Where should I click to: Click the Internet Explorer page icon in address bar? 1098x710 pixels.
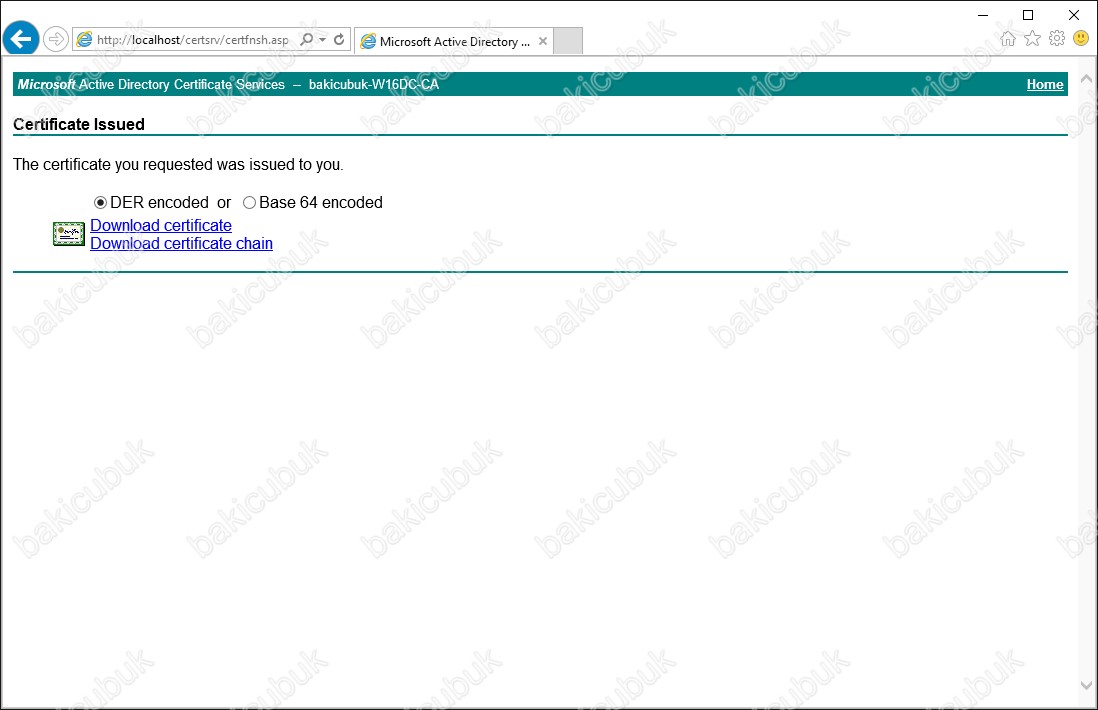click(x=84, y=39)
